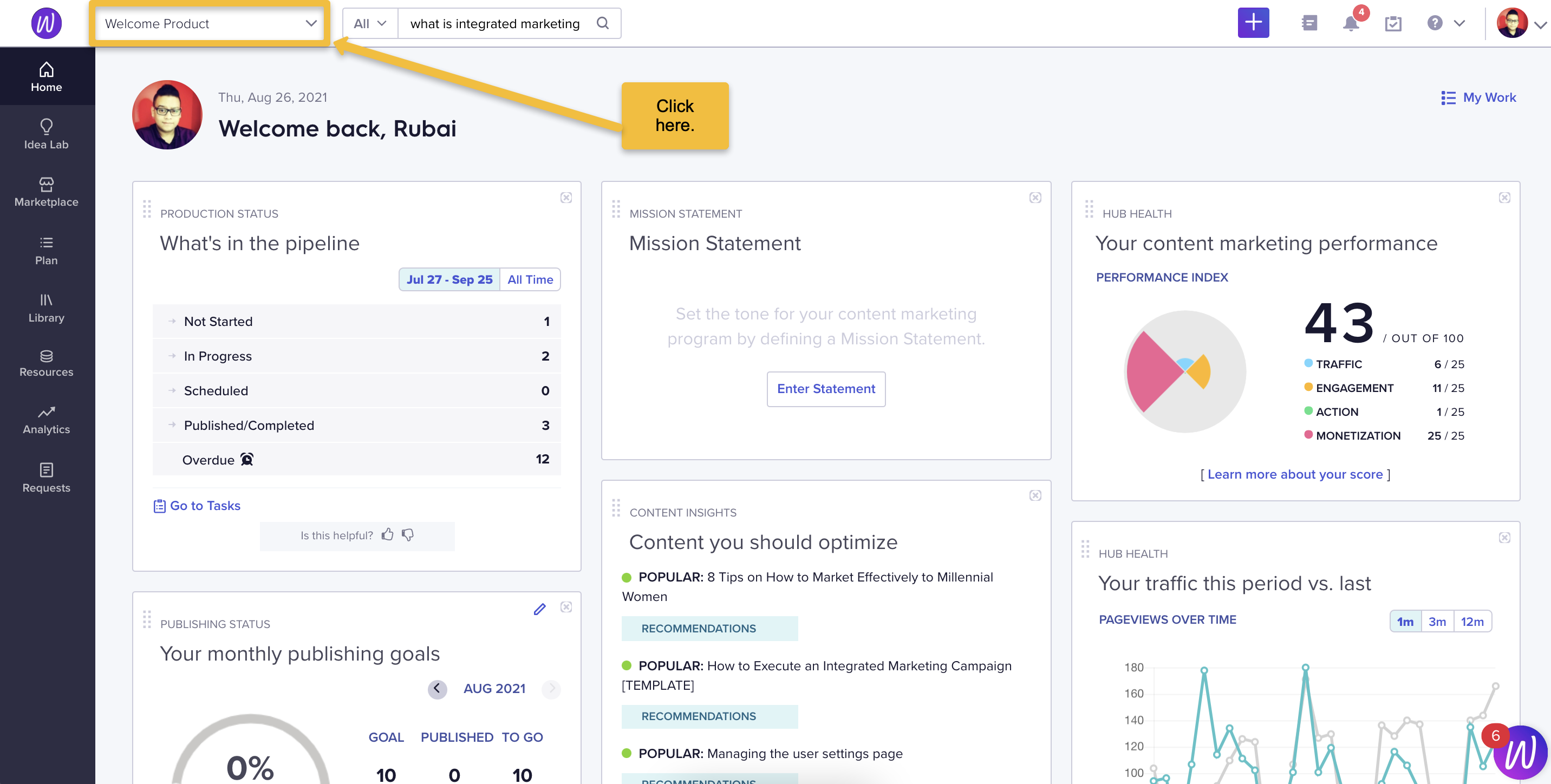Click the Welcome logo in the header

pos(45,23)
